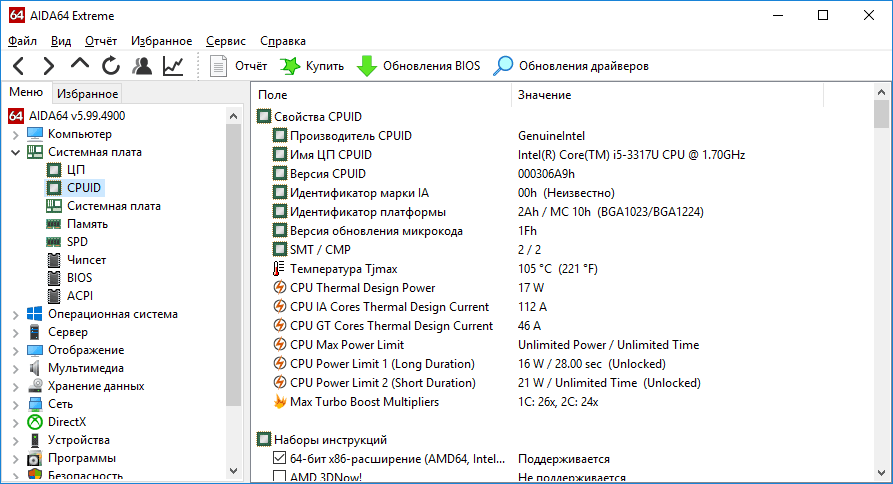Open the Отчёт menu in the menu bar

(x=101, y=41)
